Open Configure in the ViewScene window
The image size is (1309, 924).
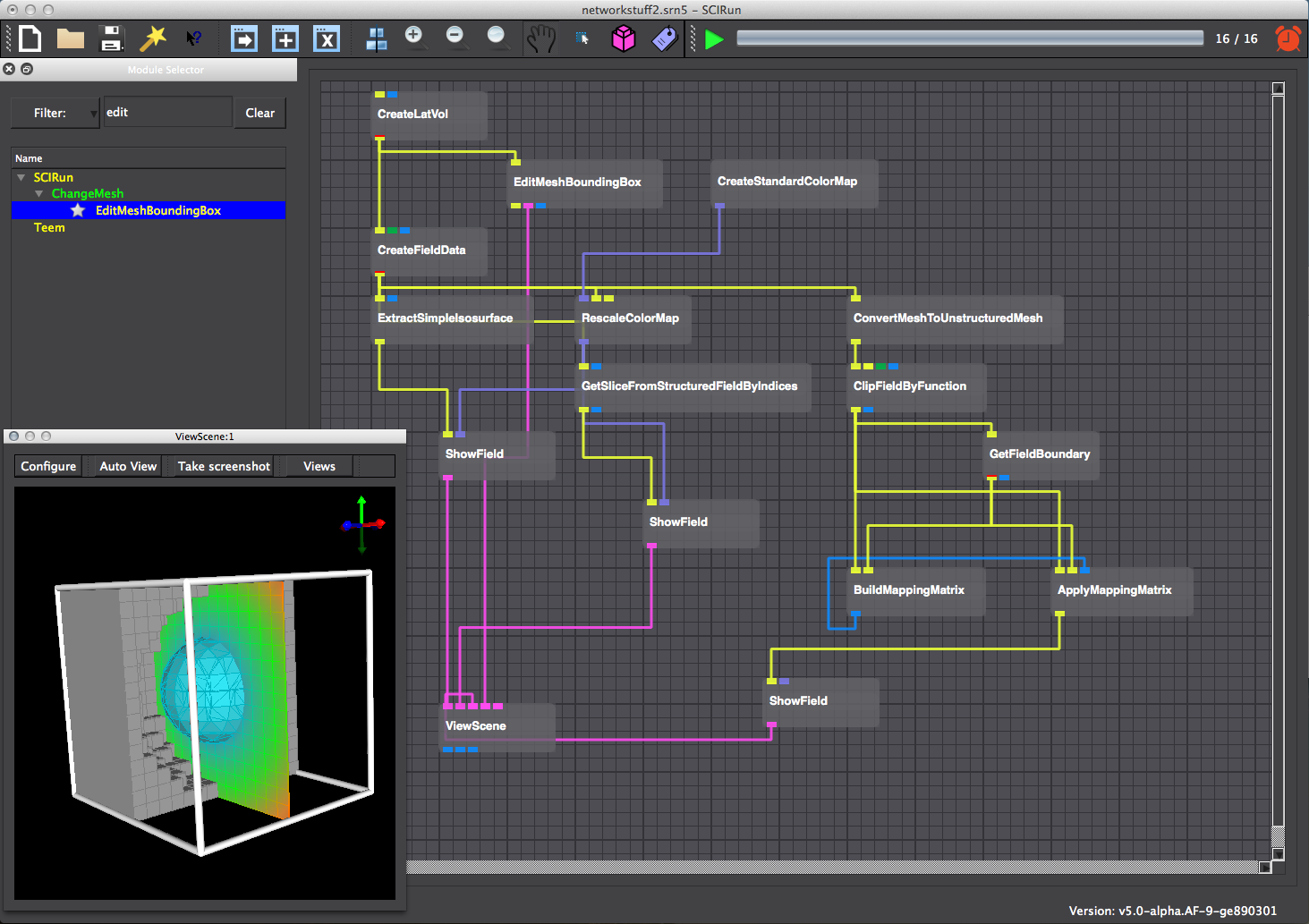click(x=48, y=466)
